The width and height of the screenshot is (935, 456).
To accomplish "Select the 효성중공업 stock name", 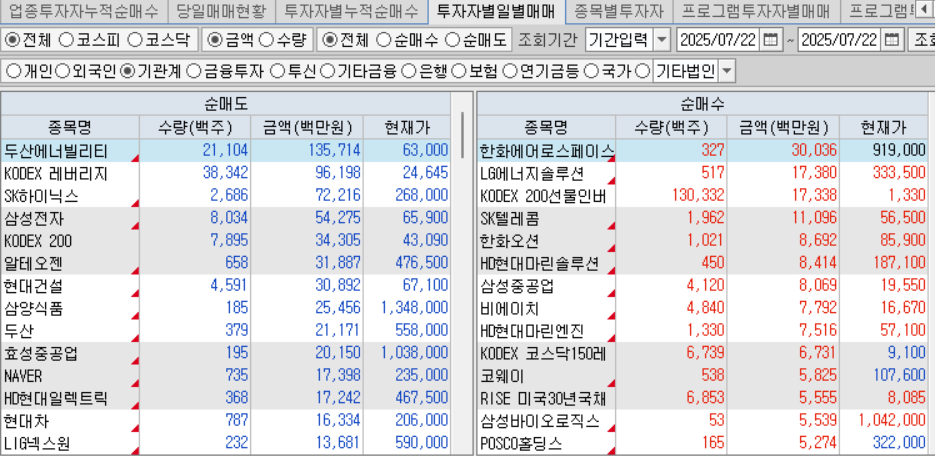I will [41, 354].
